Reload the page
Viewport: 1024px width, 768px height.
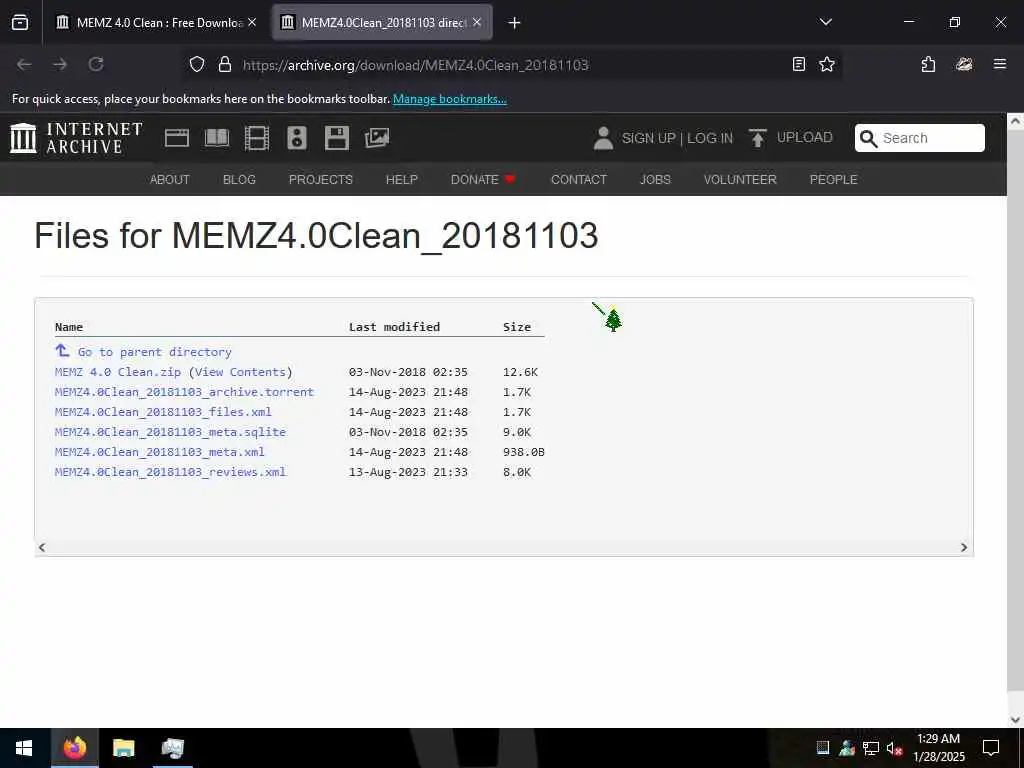pos(96,64)
